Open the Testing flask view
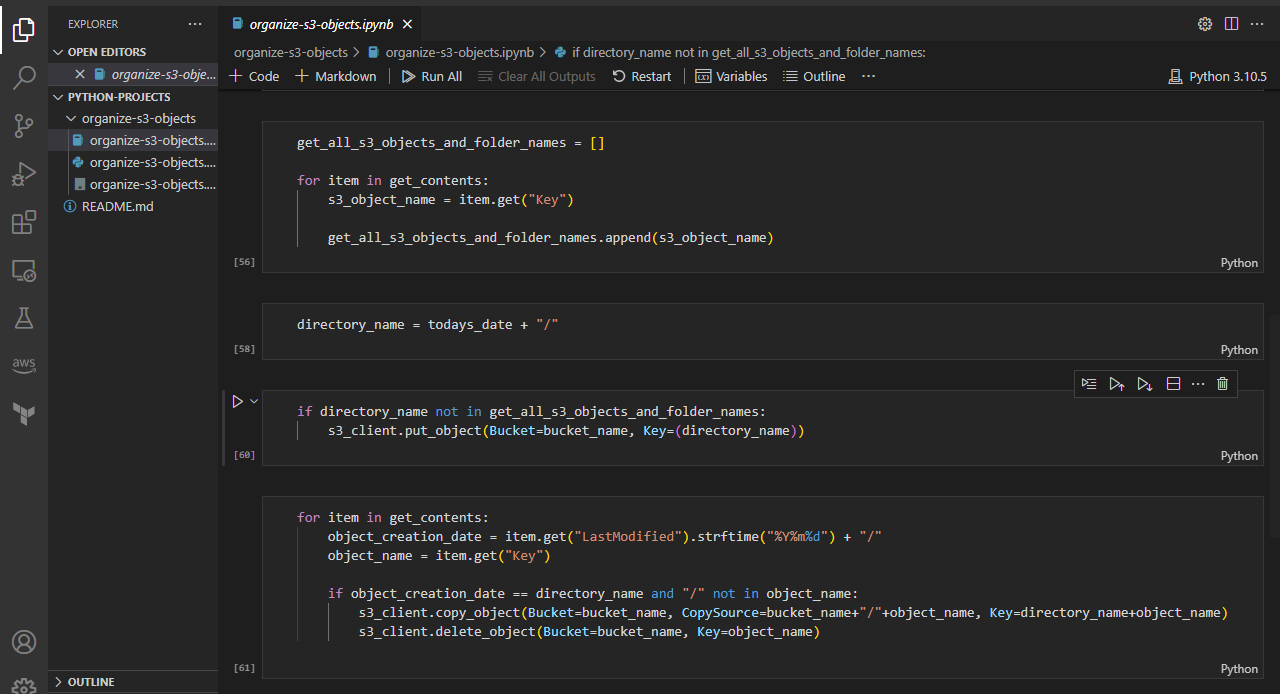 coord(24,318)
